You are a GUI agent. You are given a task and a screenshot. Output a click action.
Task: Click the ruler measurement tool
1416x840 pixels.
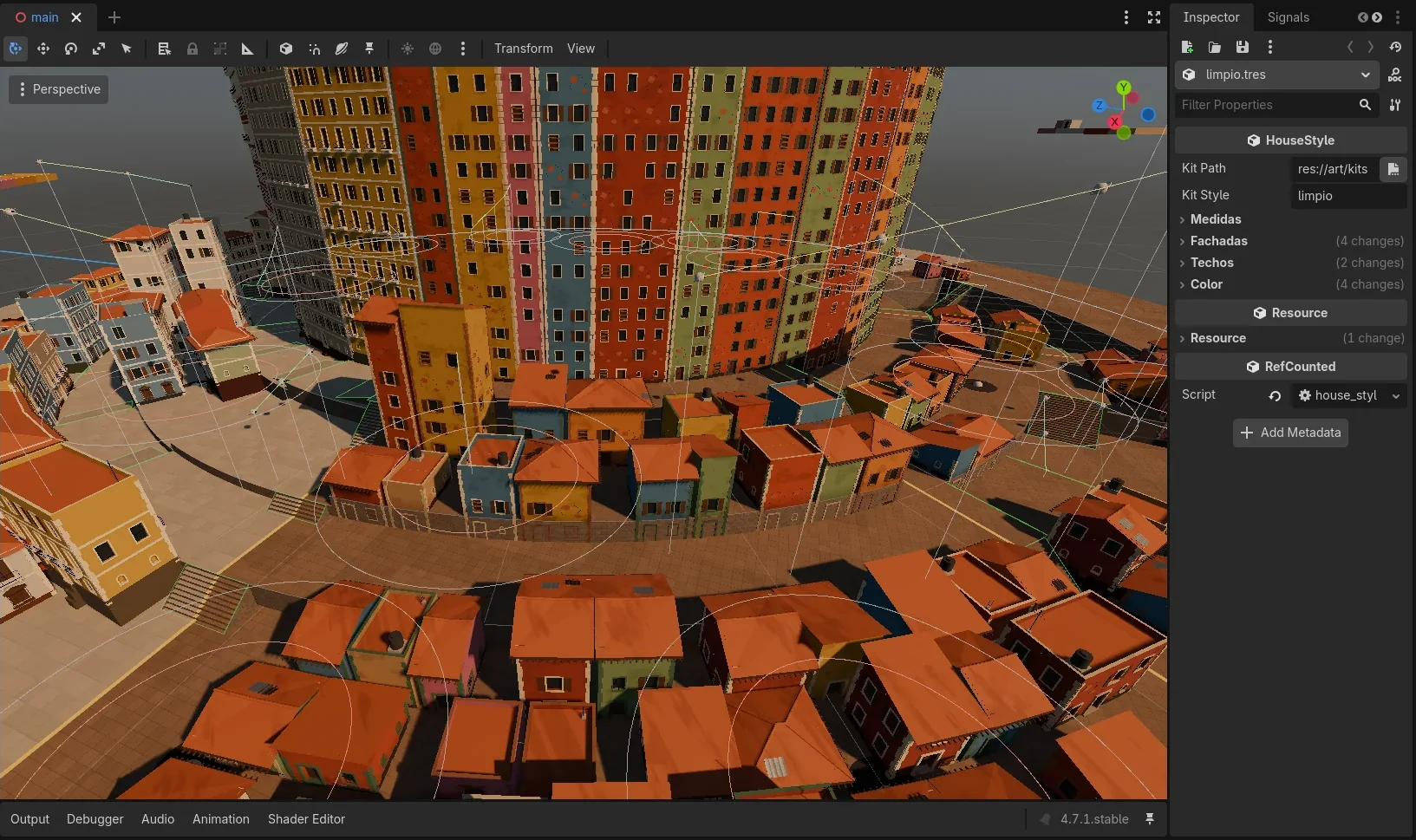[247, 49]
